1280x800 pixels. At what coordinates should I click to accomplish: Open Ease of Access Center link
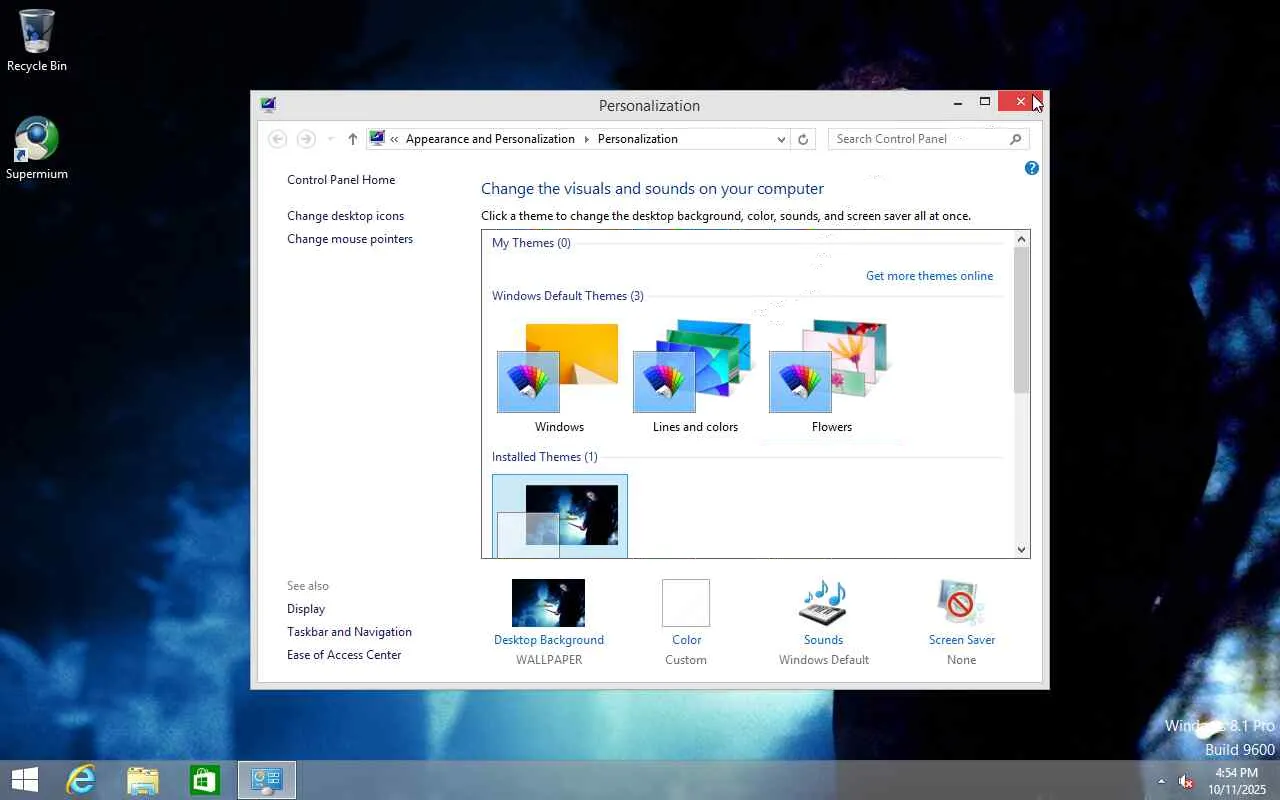(x=344, y=655)
